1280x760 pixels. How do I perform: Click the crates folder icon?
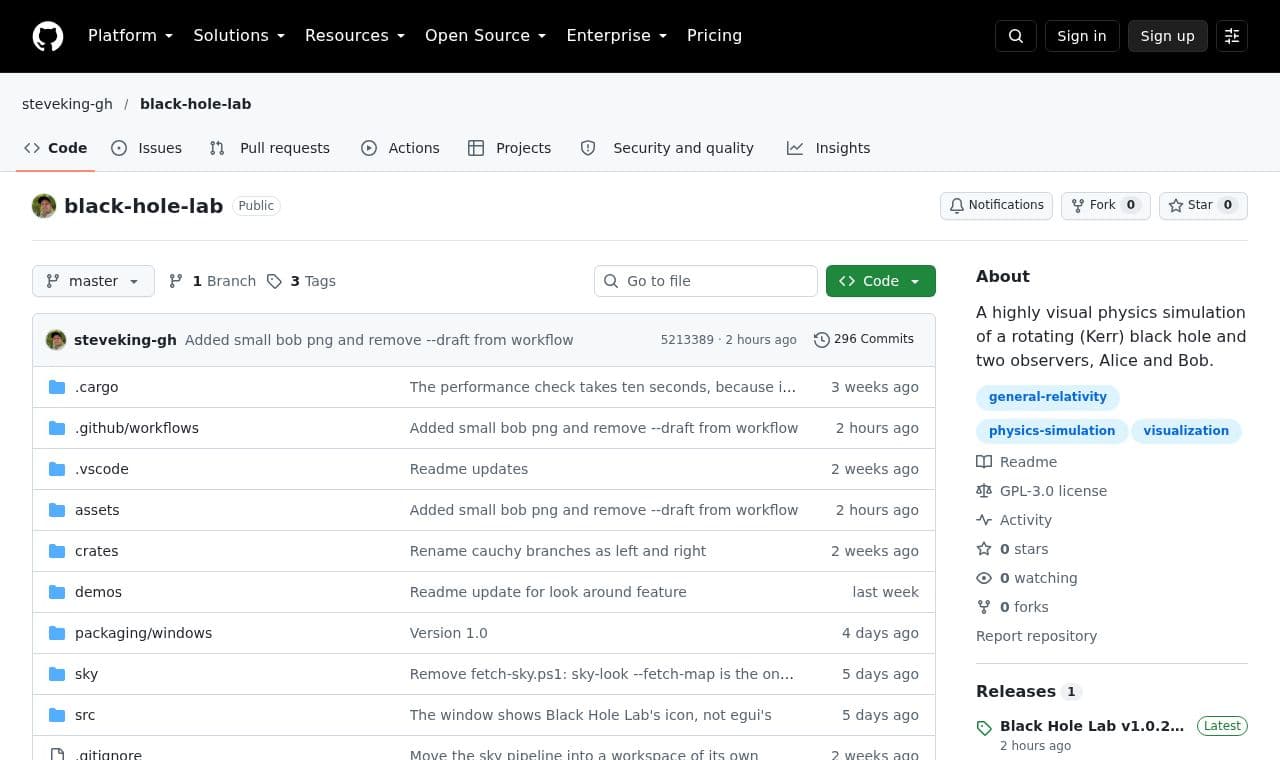[x=57, y=551]
